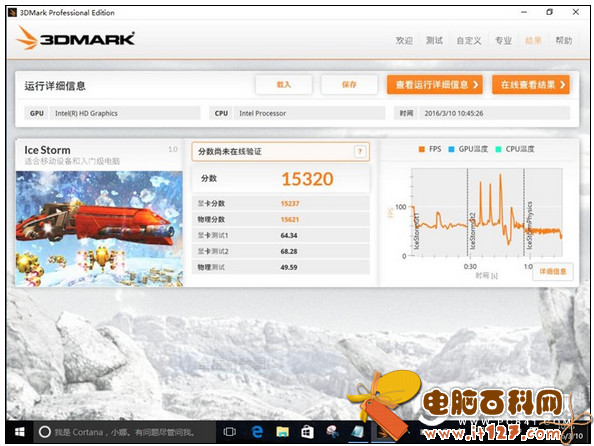Screen dimensions: 594x446
Task: Open the Windows Start menu
Action: point(19,432)
